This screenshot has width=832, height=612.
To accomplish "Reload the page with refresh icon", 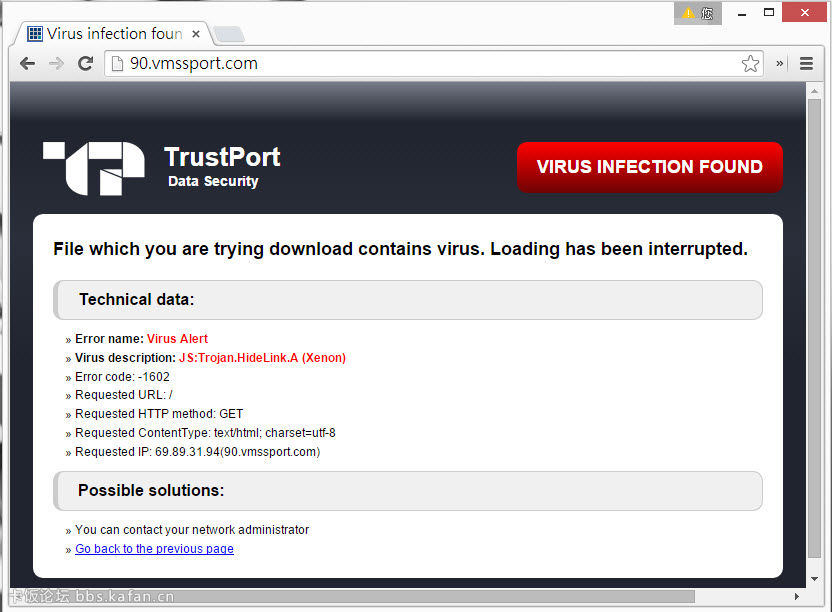I will (x=85, y=64).
